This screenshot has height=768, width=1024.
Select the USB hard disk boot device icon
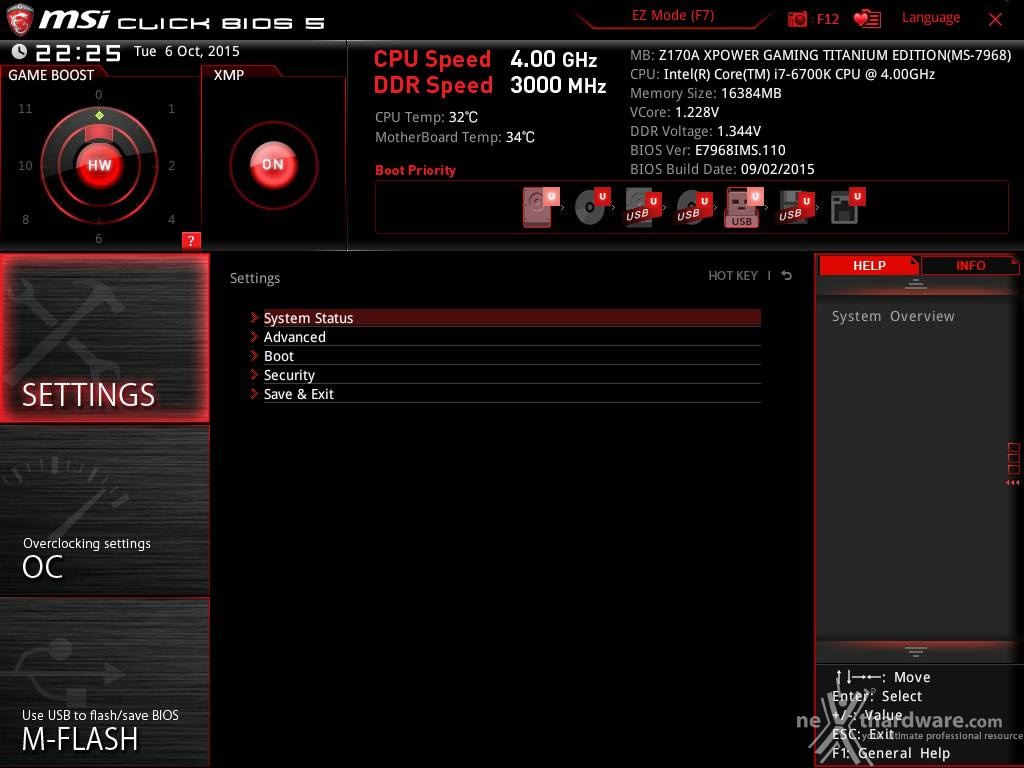[x=643, y=207]
